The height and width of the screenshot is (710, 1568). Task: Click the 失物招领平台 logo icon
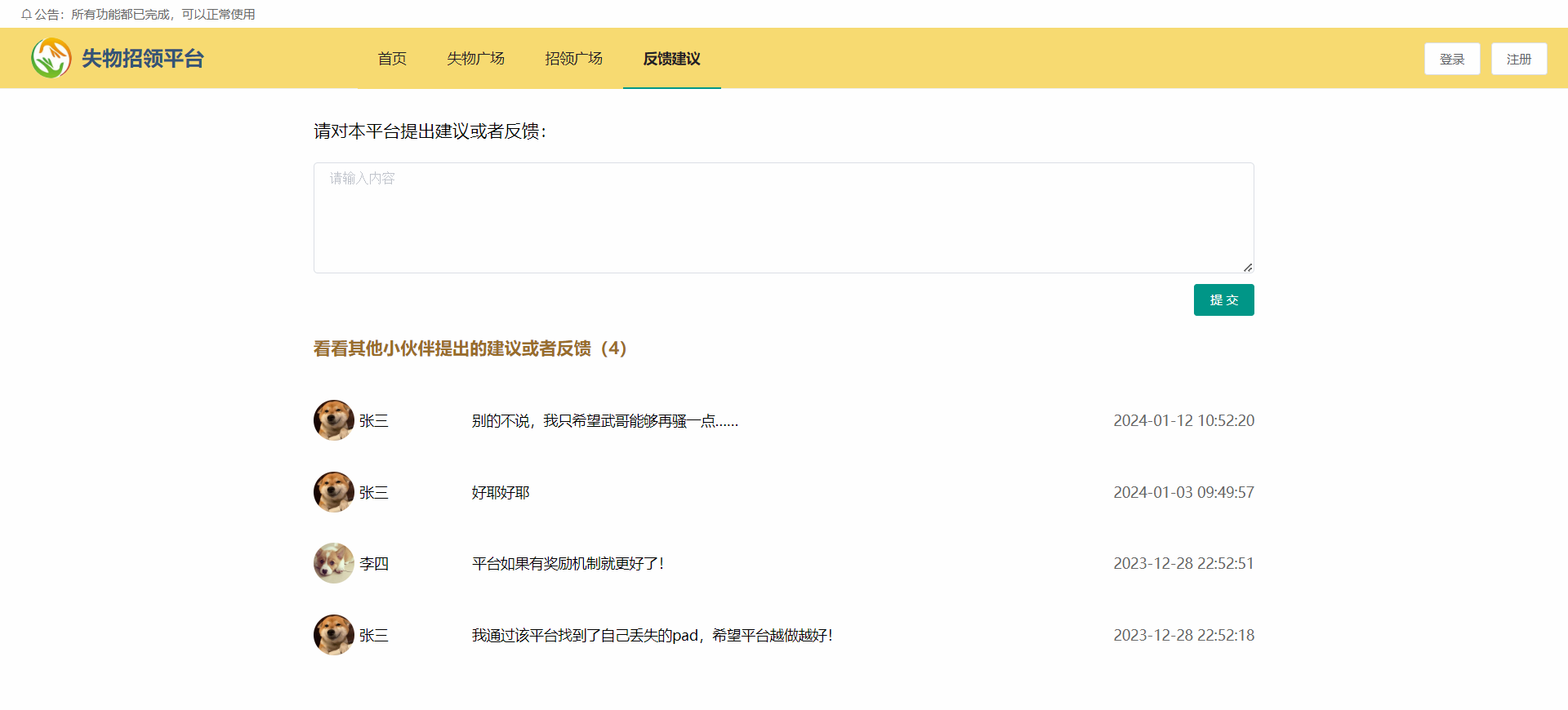coord(51,58)
